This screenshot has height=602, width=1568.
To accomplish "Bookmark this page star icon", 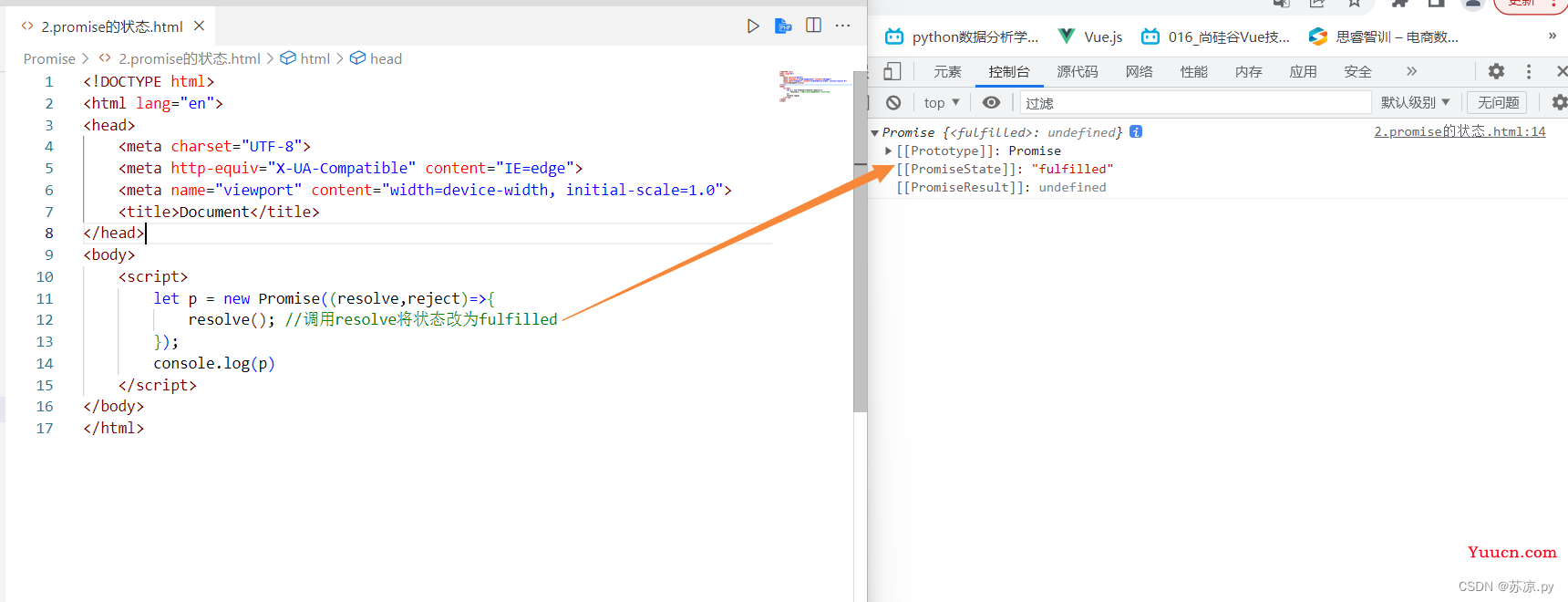I will pos(1355,4).
